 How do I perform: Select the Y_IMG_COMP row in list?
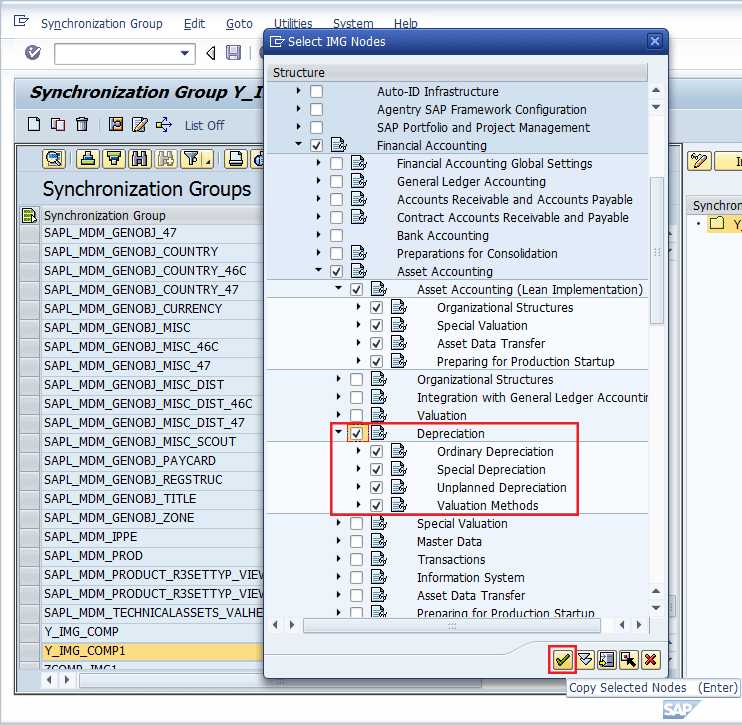coord(81,632)
